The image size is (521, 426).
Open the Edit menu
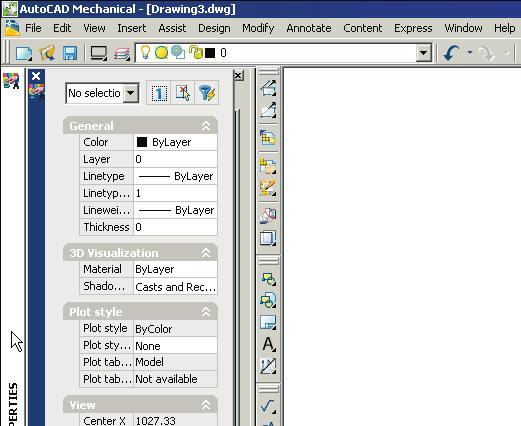pyautogui.click(x=62, y=28)
